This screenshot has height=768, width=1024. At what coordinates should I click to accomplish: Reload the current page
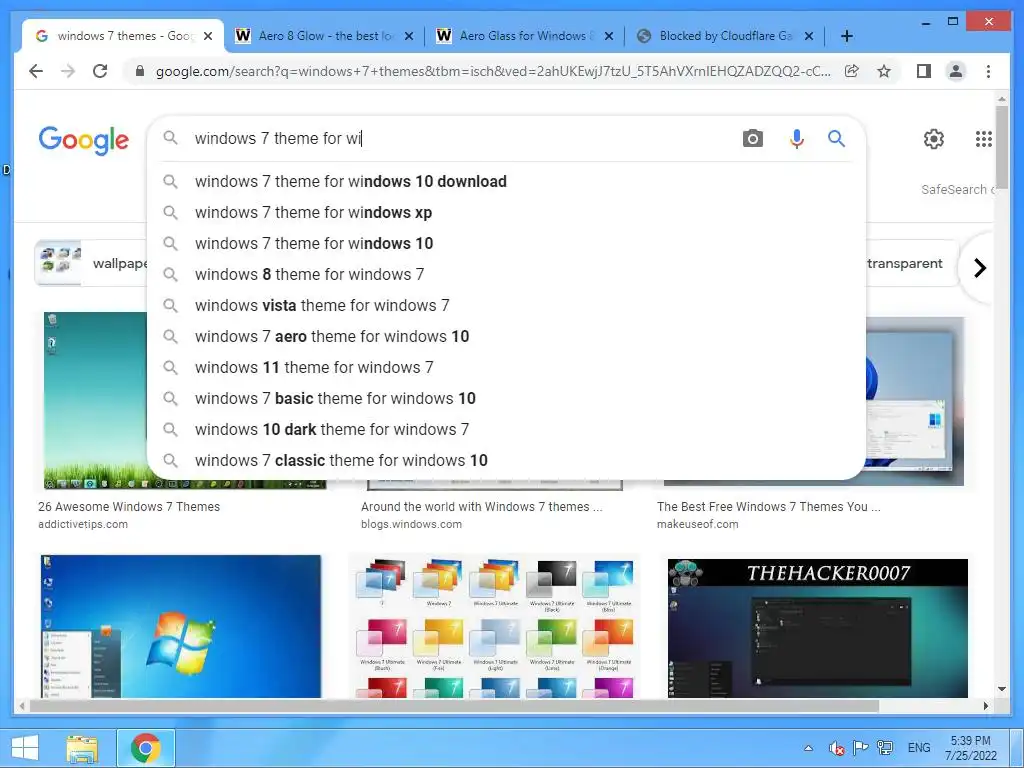point(100,71)
